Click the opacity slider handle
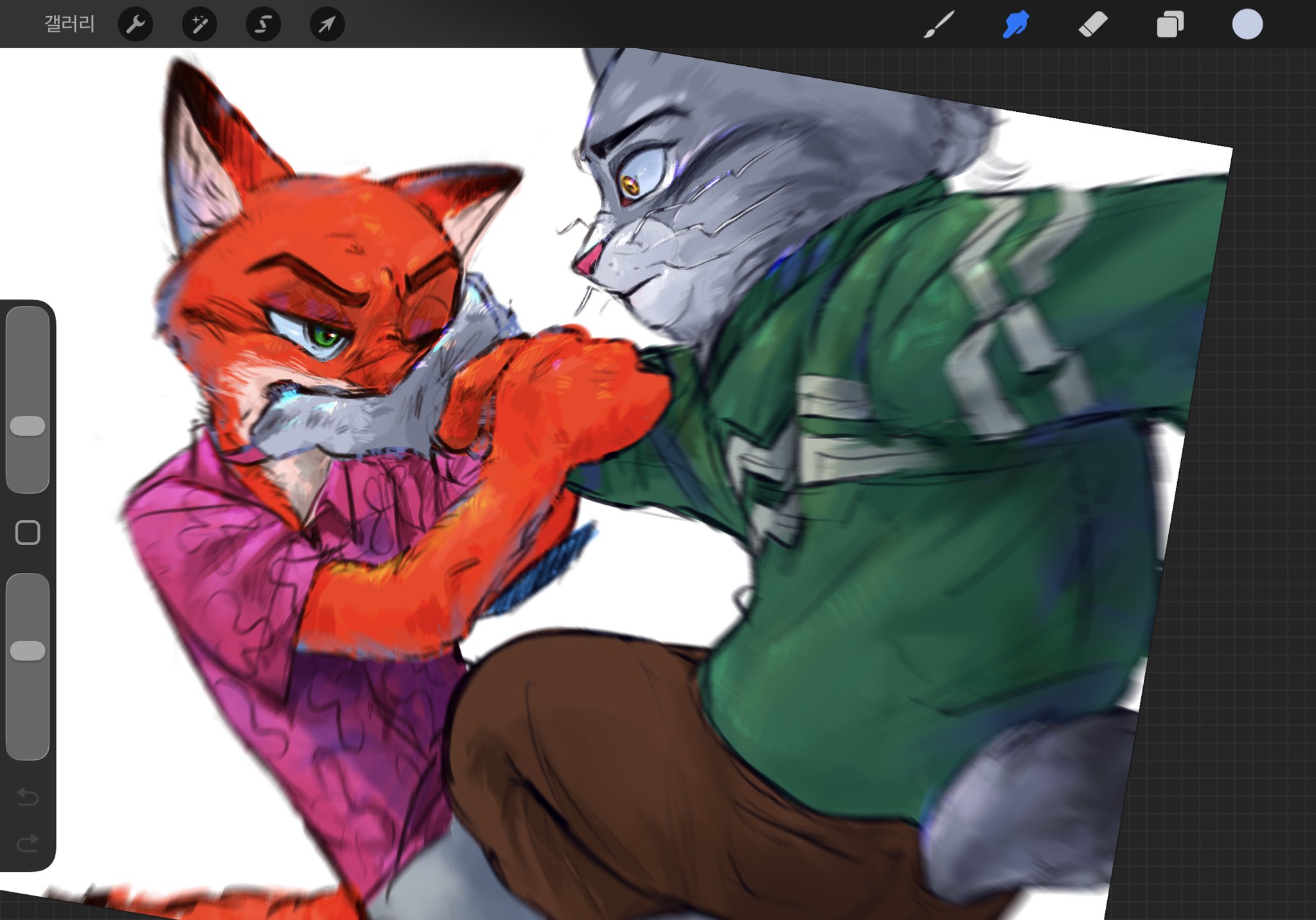This screenshot has height=920, width=1316. 28,651
